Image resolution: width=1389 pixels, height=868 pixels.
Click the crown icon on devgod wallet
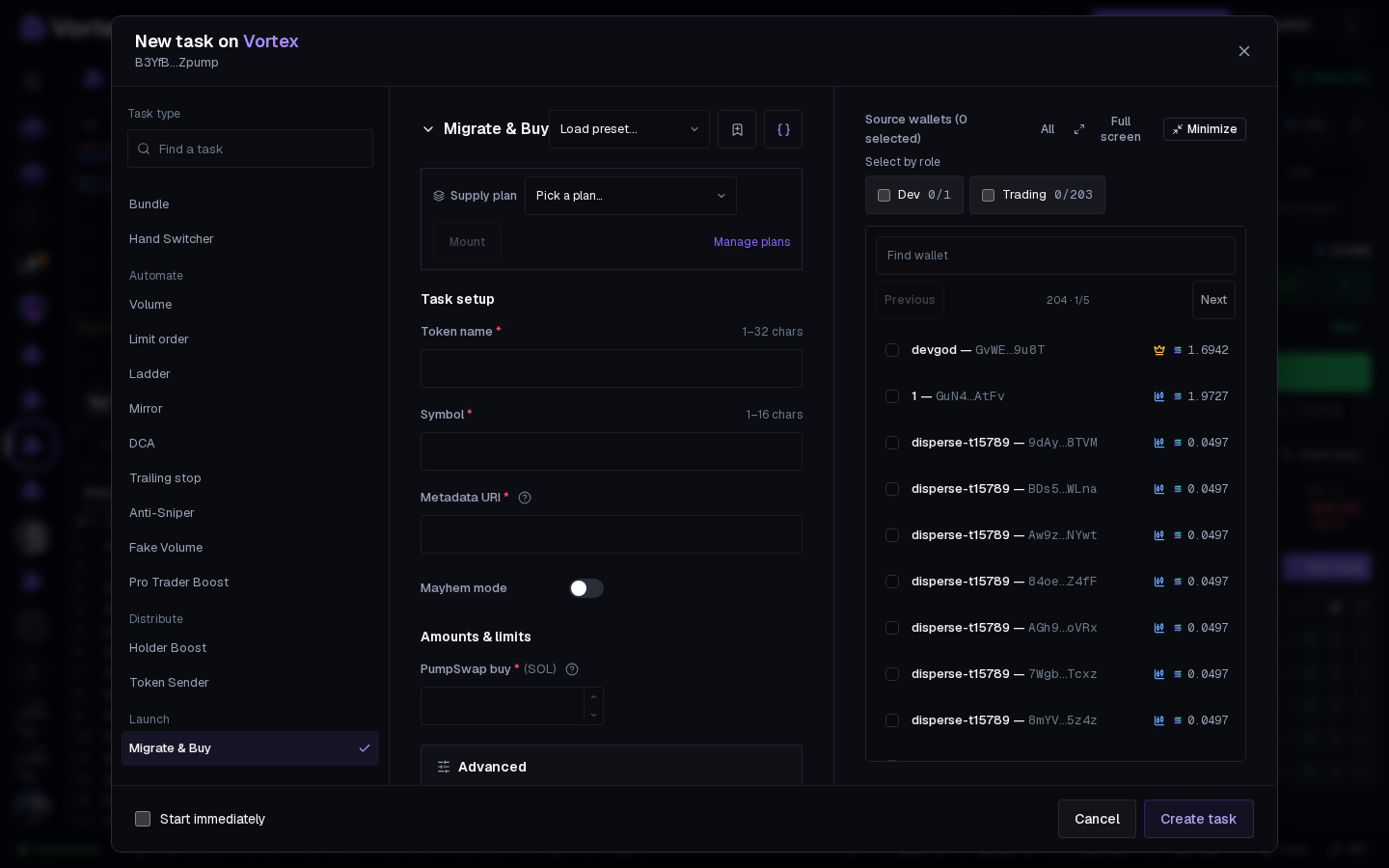click(1159, 350)
